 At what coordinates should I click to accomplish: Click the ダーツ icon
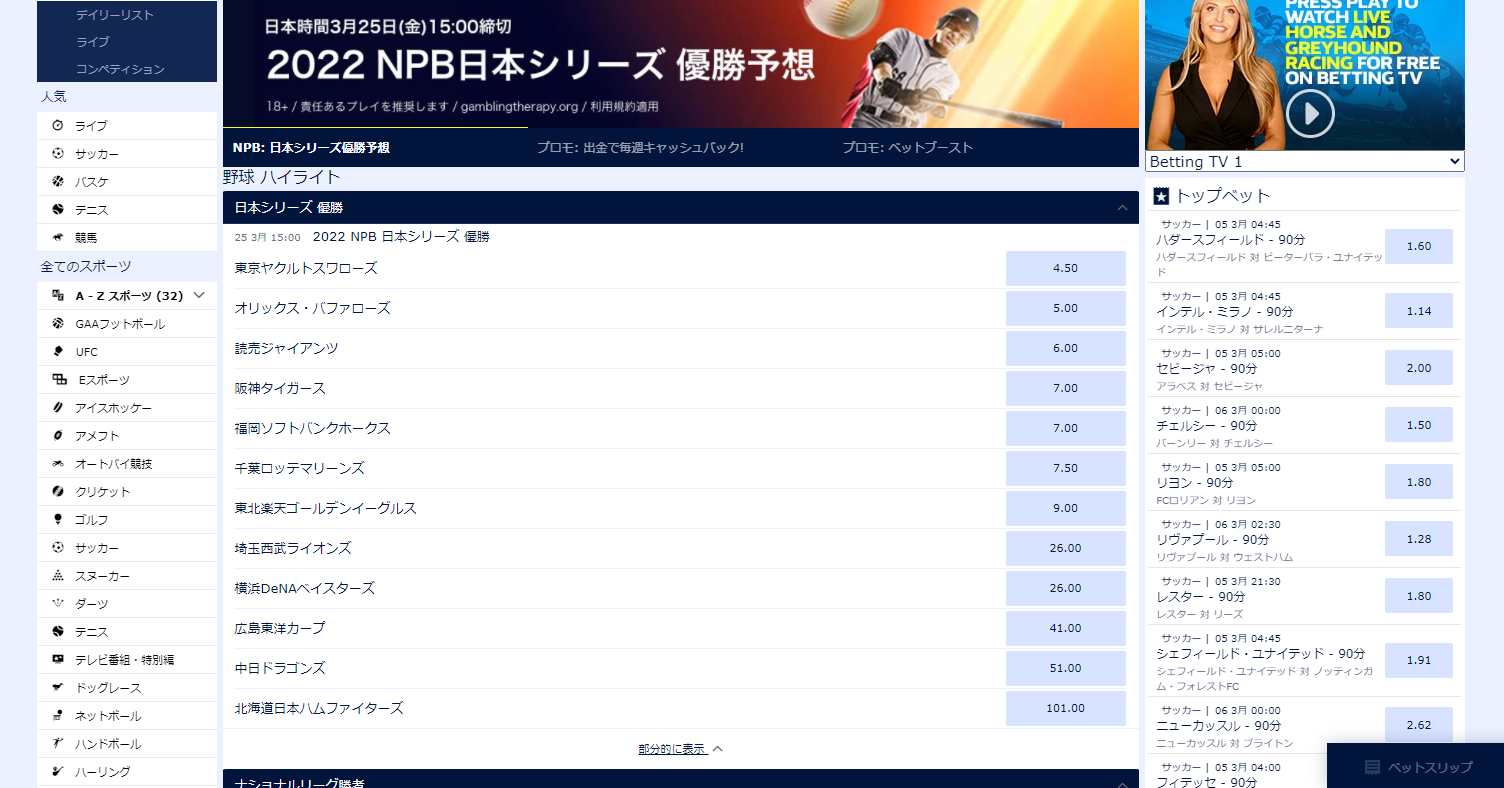click(x=57, y=604)
